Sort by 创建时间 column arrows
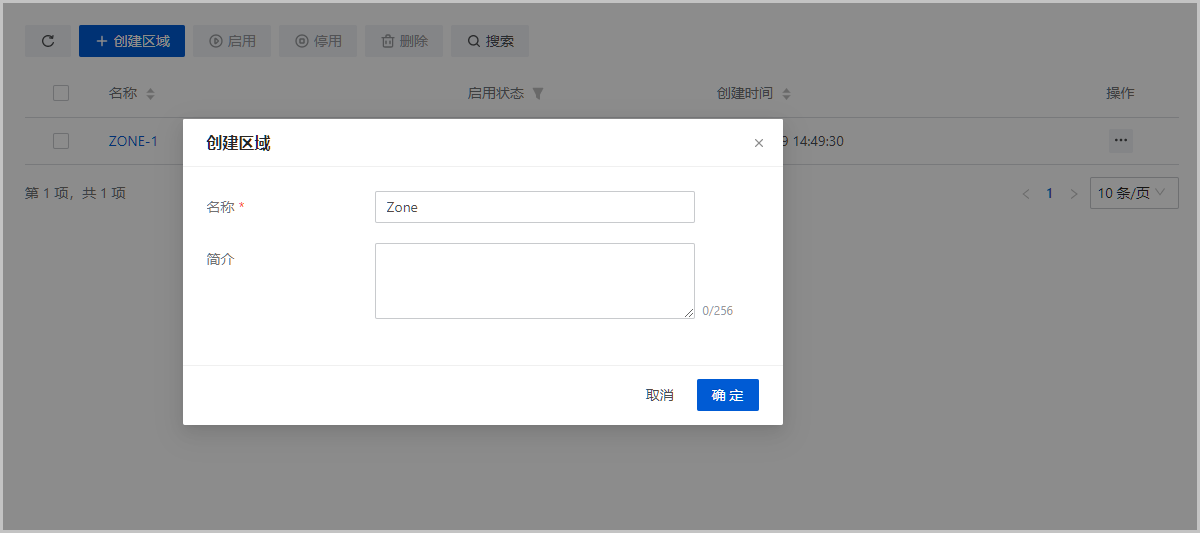The image size is (1200, 533). pyautogui.click(x=786, y=94)
